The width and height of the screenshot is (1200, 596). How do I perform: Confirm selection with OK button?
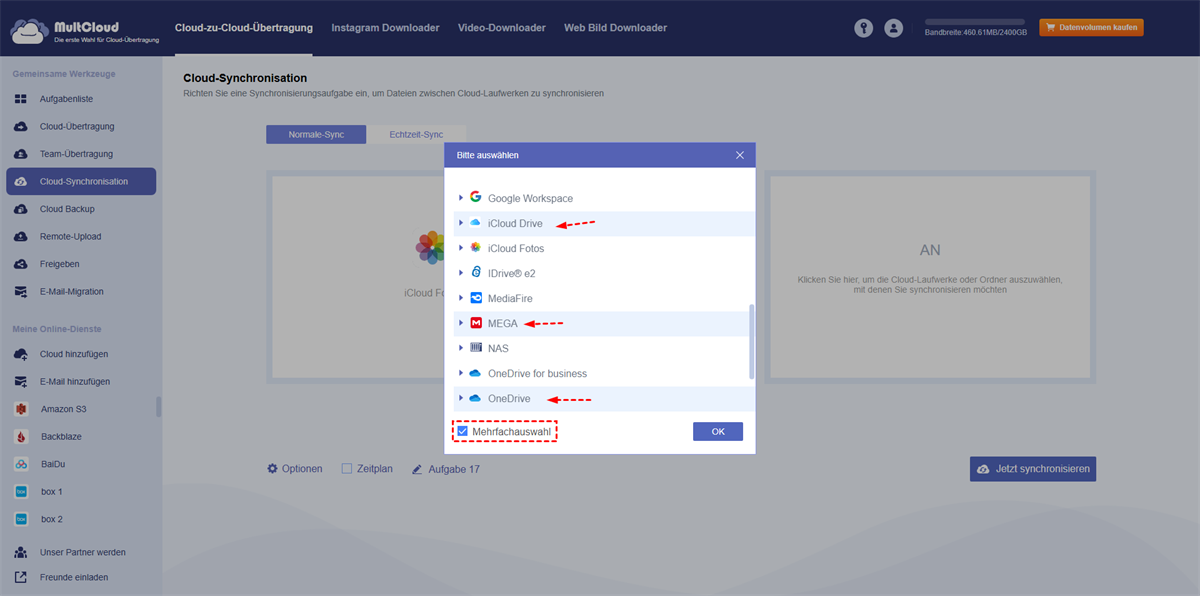point(718,431)
